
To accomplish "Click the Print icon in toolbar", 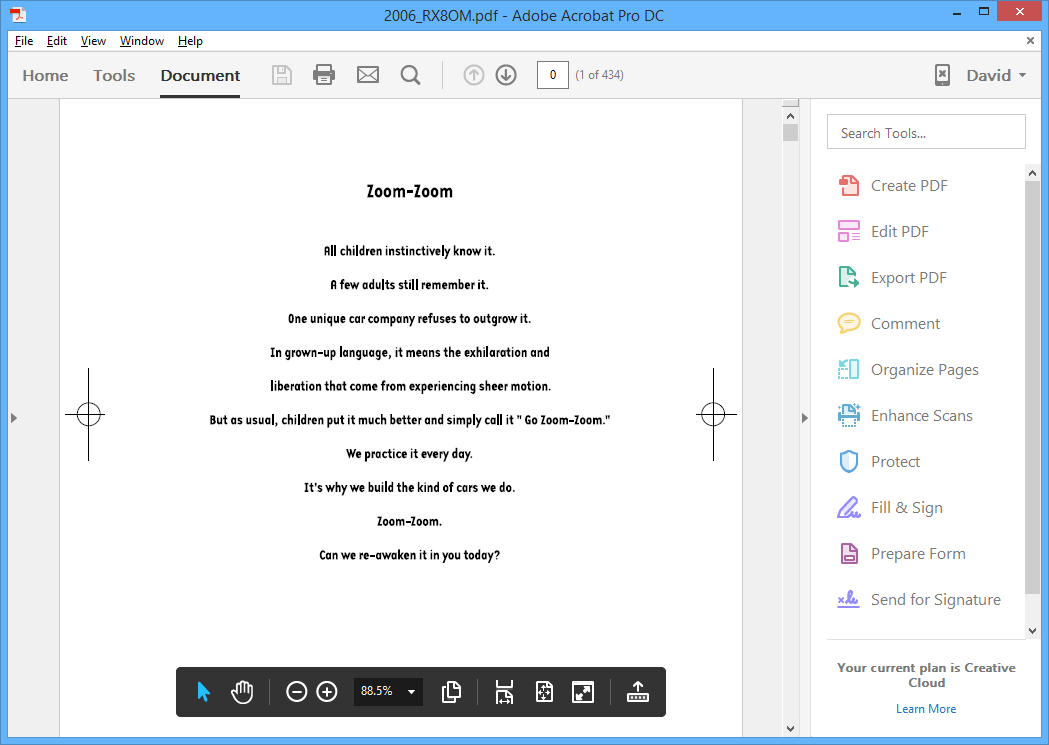I will (324, 75).
